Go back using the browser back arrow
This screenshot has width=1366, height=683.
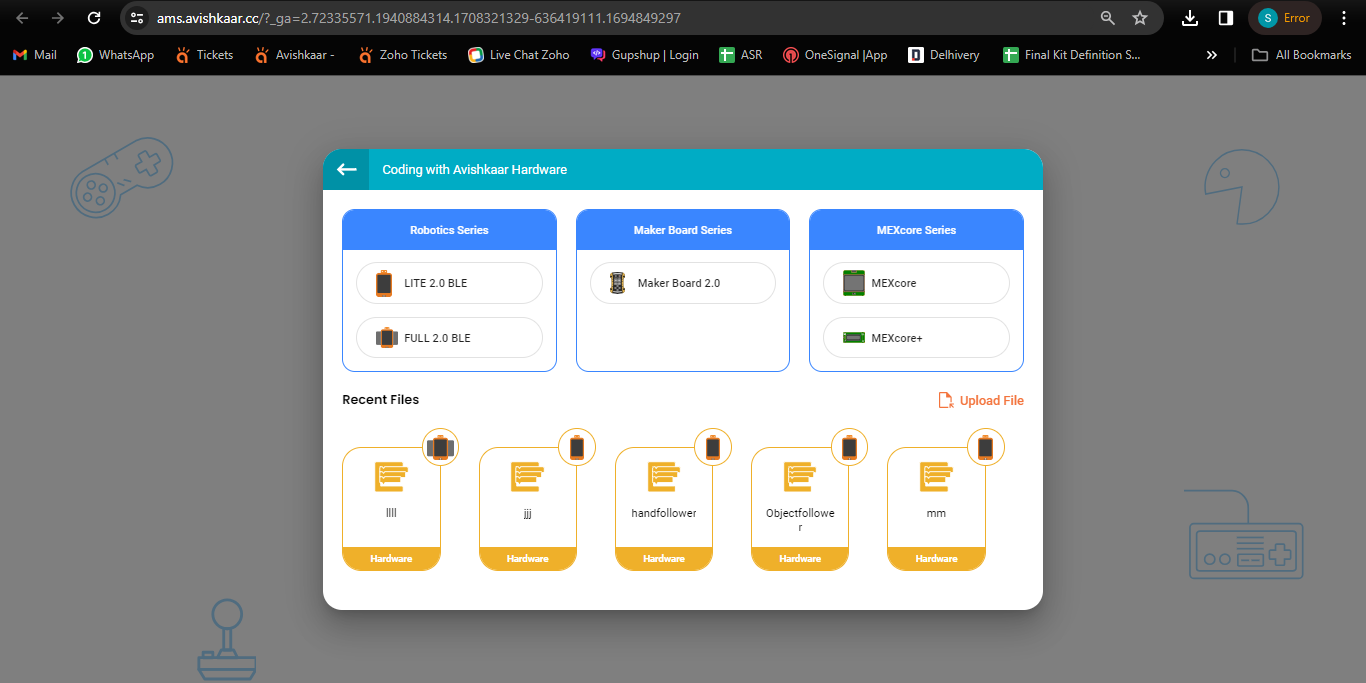(x=23, y=18)
